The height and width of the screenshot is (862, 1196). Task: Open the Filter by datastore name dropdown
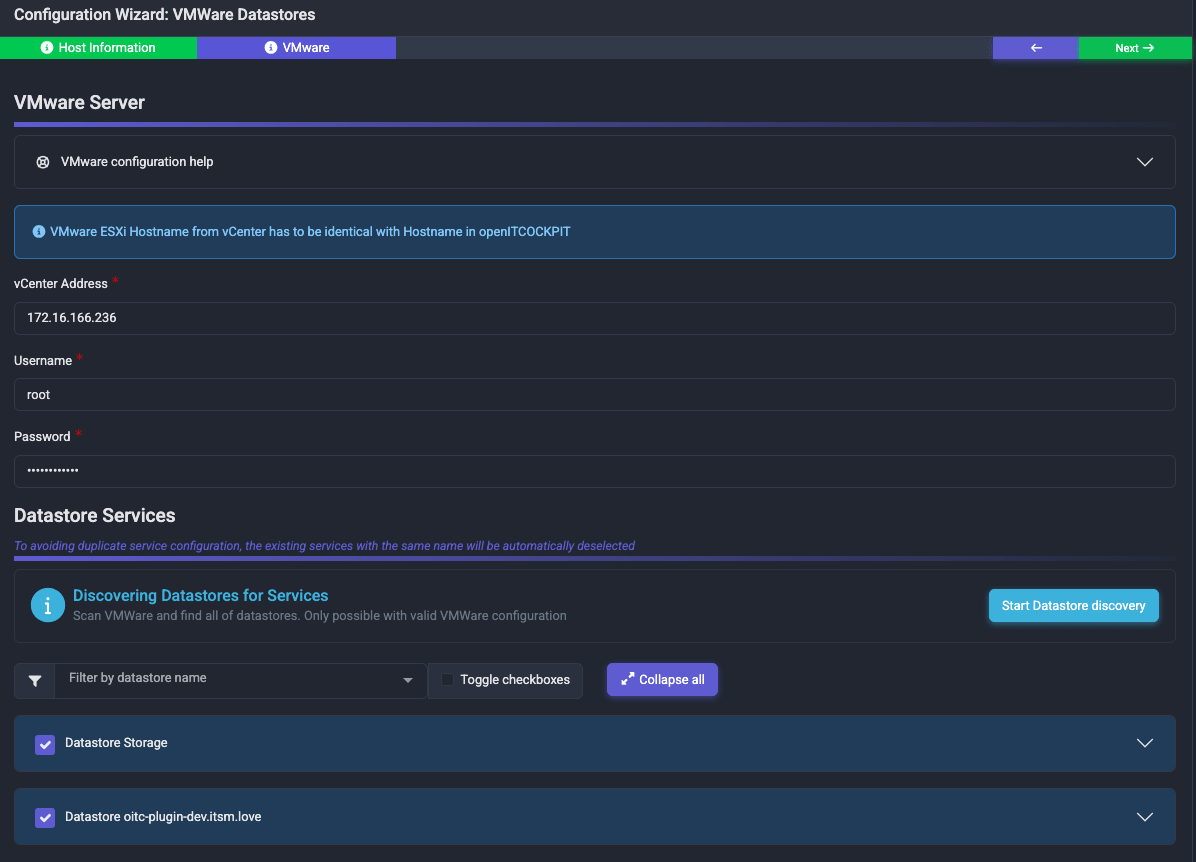[x=240, y=680]
